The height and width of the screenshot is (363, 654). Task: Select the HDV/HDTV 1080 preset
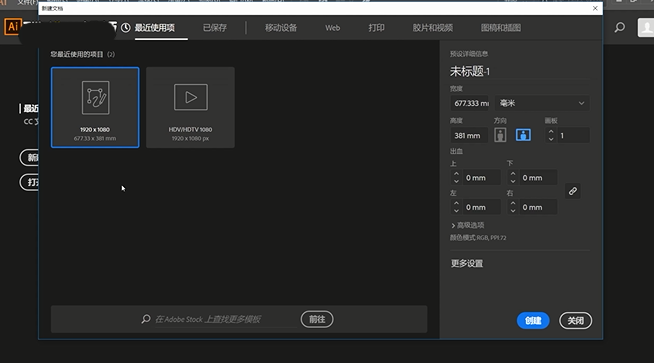(x=190, y=107)
